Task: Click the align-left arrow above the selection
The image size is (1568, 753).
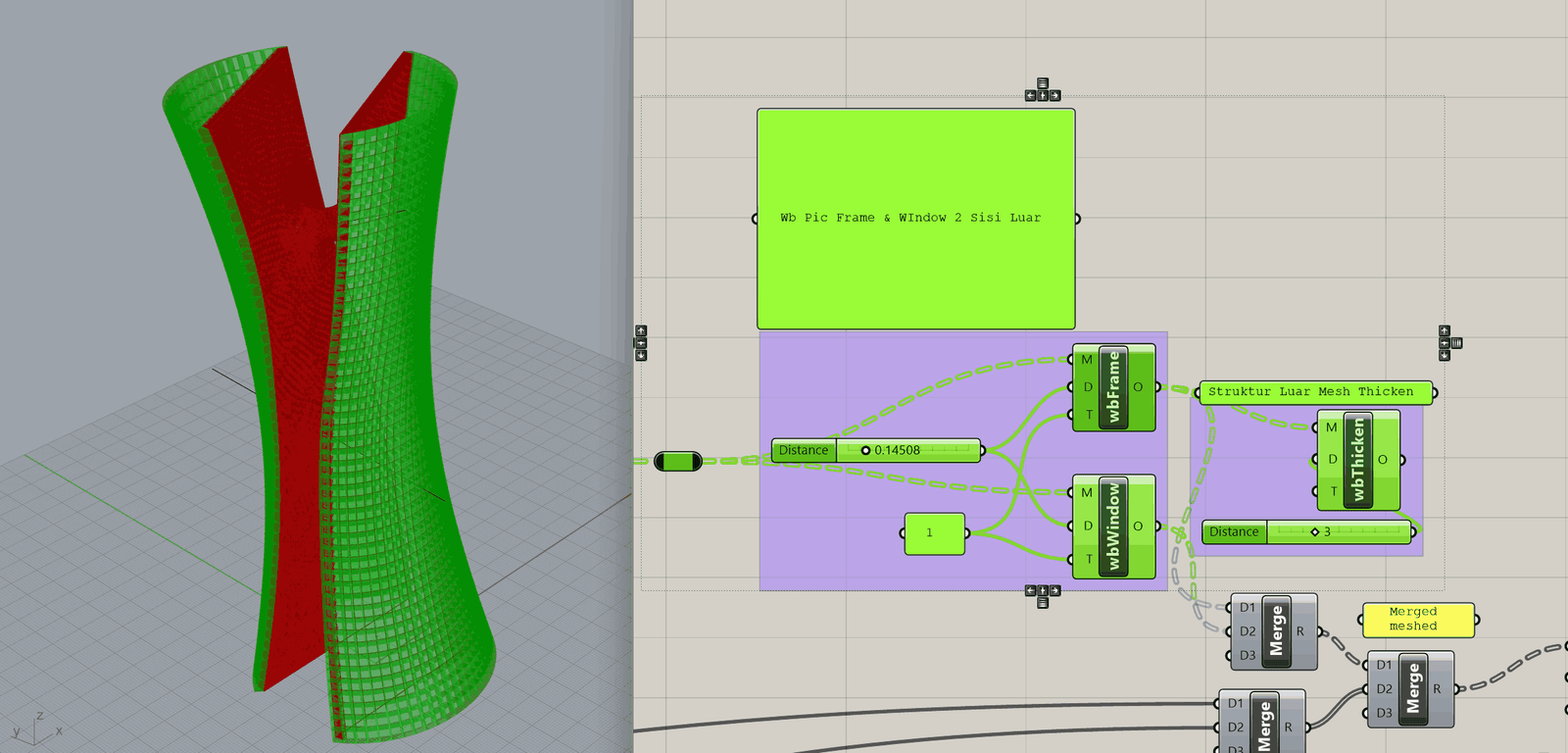Action: pyautogui.click(x=1030, y=96)
